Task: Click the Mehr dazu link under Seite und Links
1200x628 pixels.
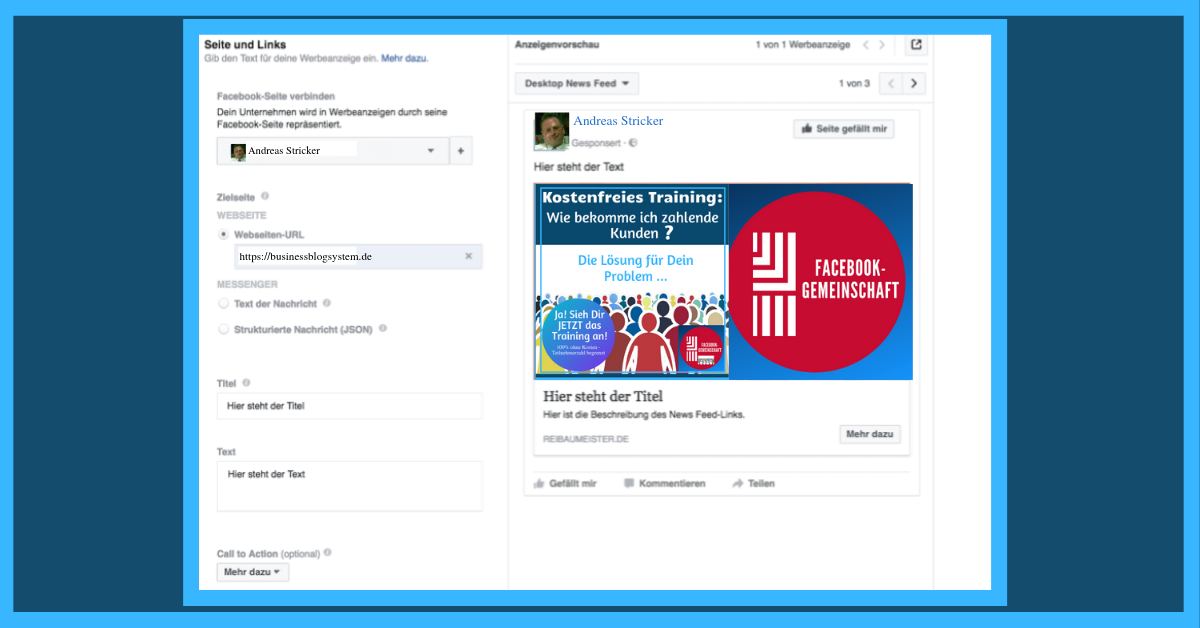Action: [404, 59]
